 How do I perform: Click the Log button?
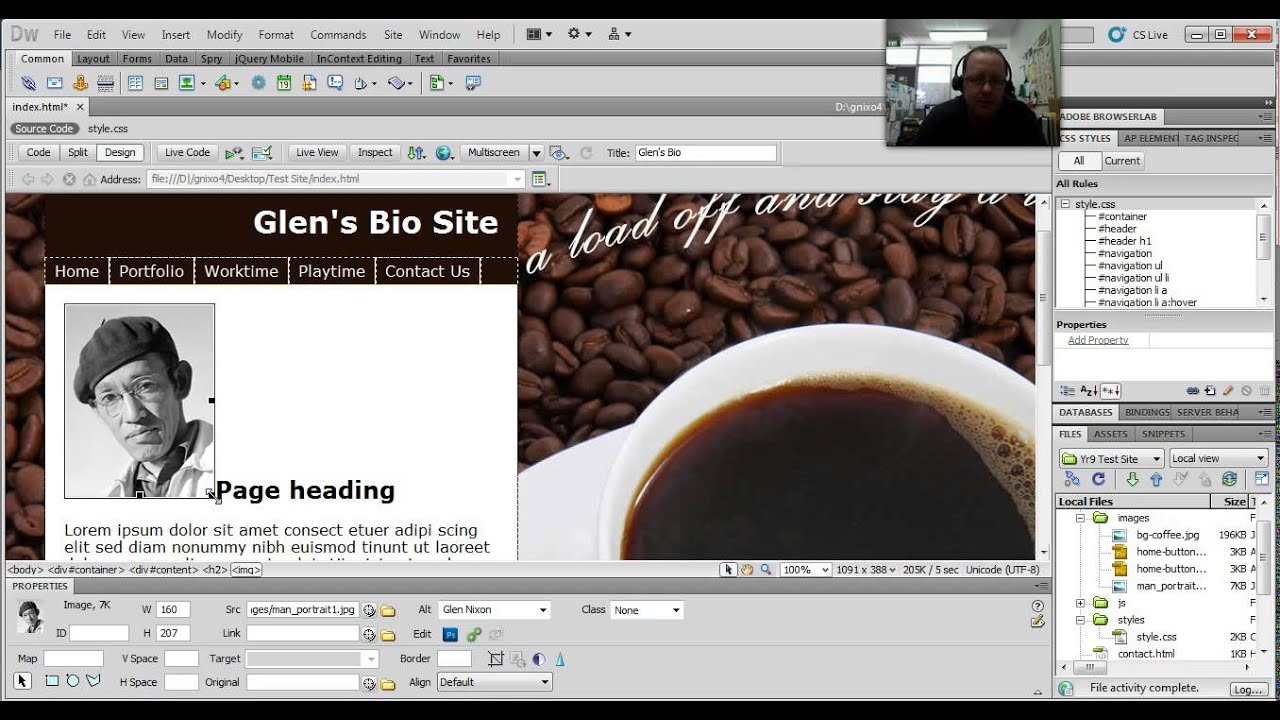pos(1247,689)
